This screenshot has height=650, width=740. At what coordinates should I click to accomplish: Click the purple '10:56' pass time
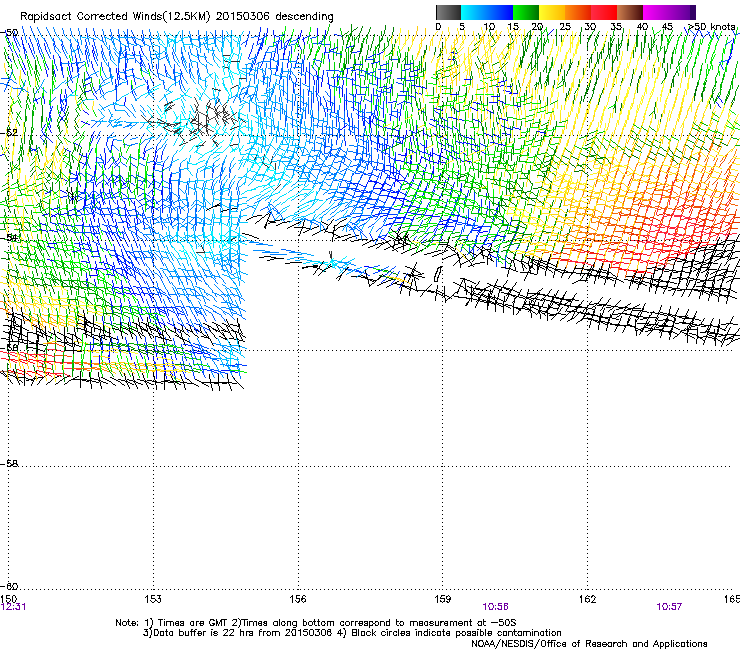[495, 607]
